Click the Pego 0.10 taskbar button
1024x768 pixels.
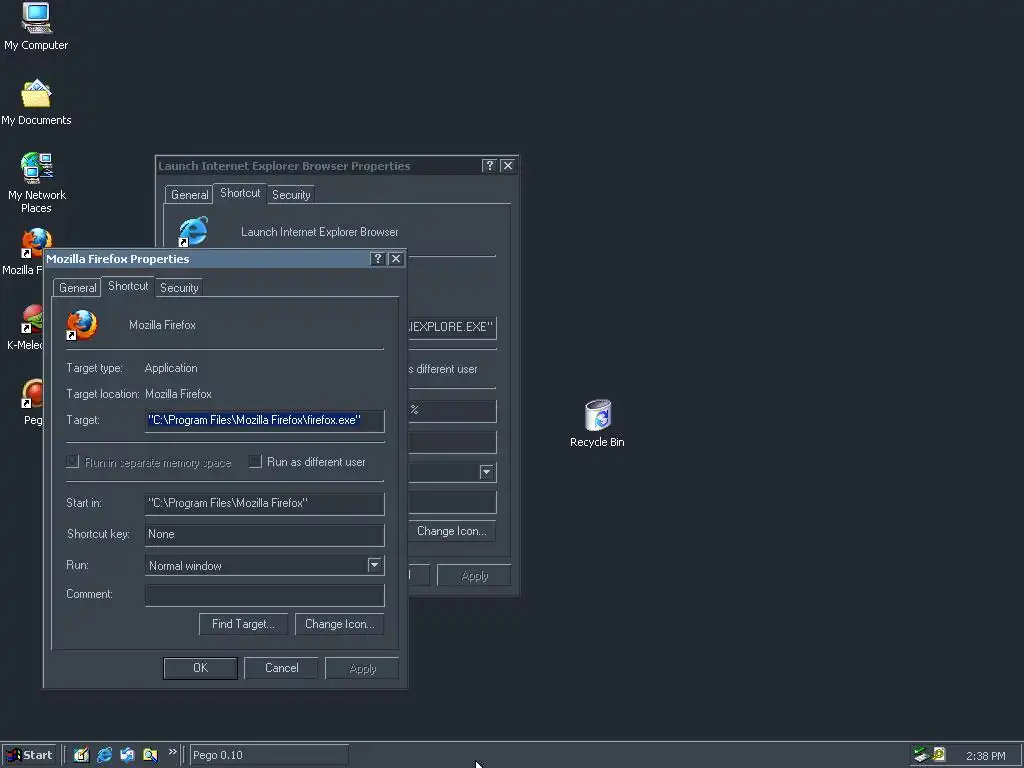[x=268, y=755]
